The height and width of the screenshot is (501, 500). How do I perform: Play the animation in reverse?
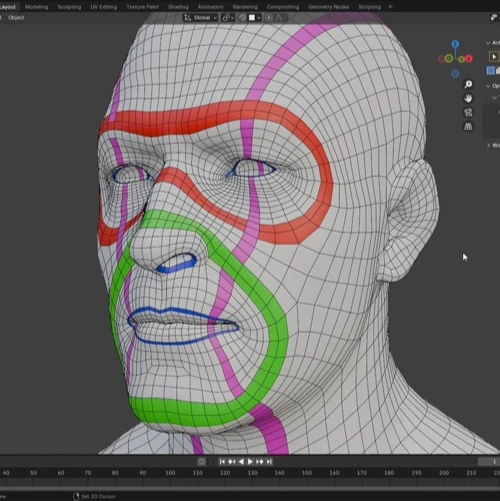click(x=241, y=462)
